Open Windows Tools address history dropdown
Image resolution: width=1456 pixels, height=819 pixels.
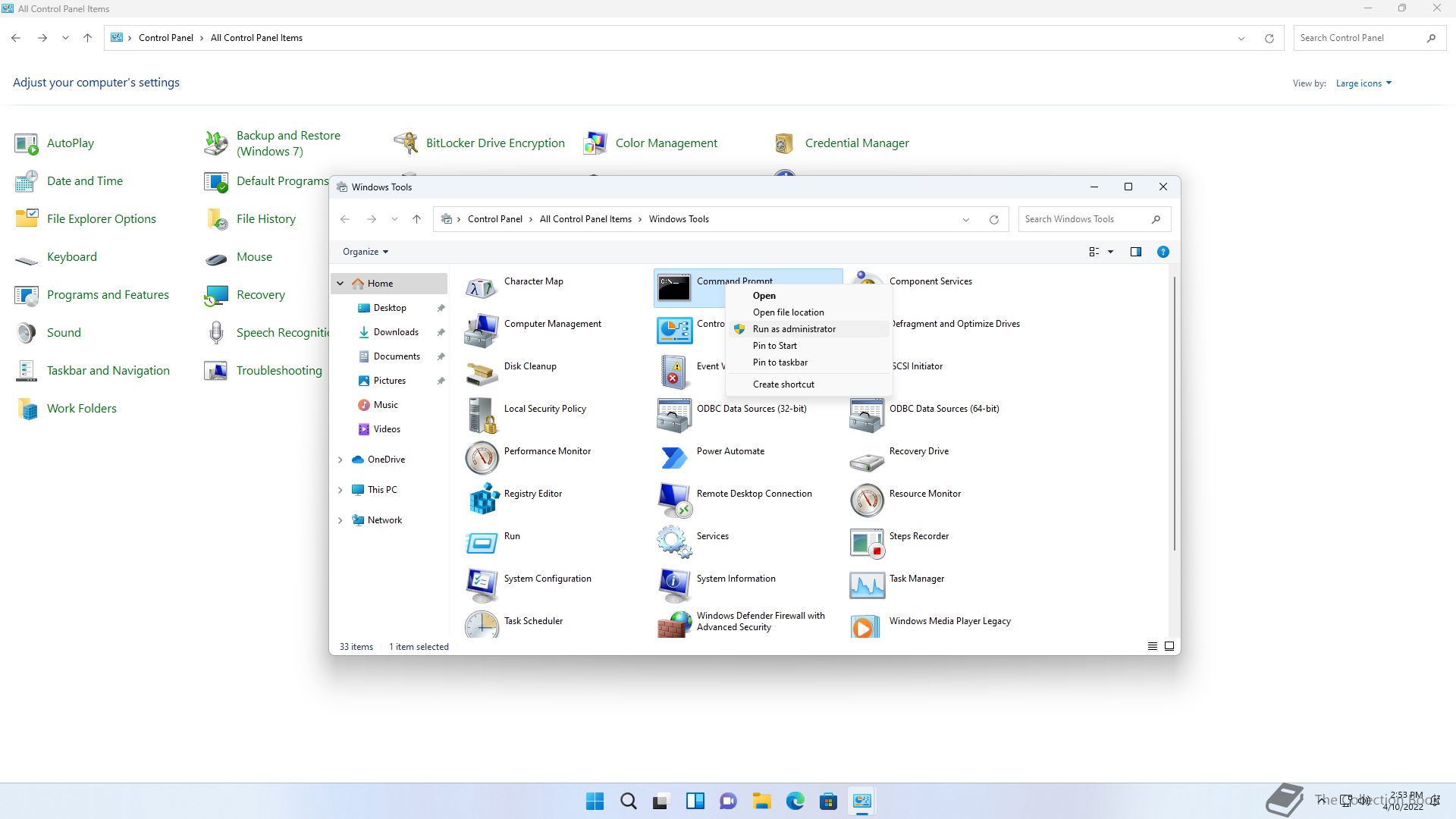coord(966,220)
